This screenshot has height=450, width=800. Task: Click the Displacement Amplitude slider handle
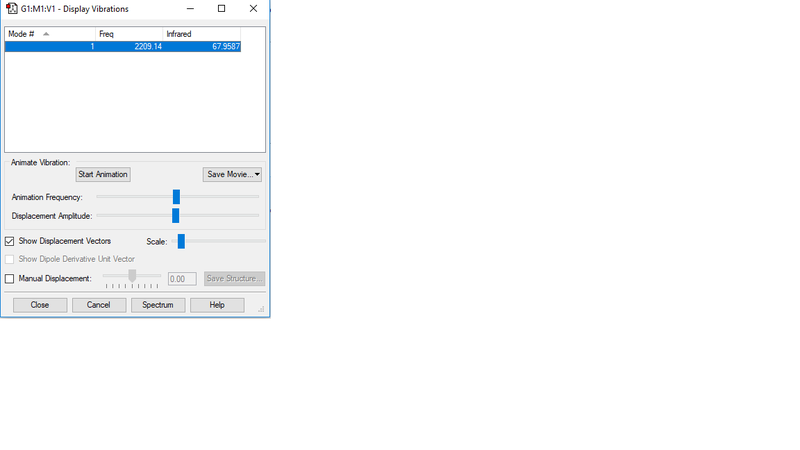coord(176,215)
